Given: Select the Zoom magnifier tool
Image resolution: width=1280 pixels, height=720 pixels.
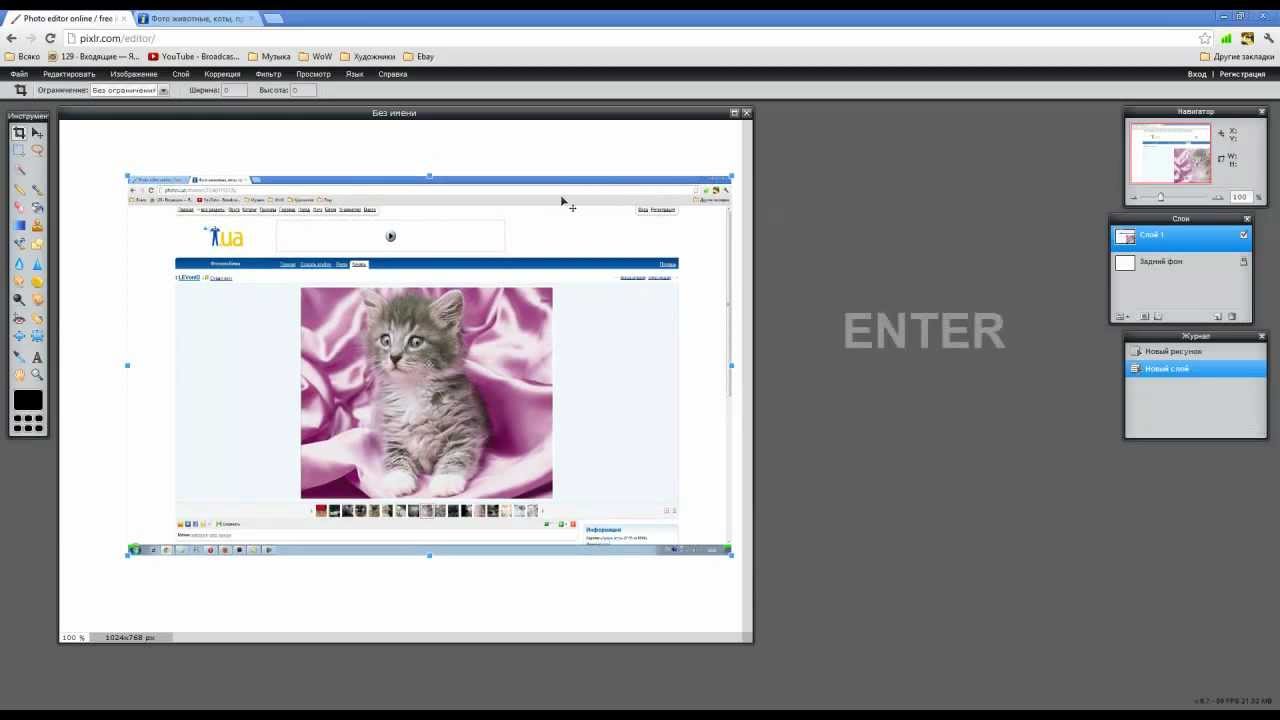Looking at the screenshot, I should pyautogui.click(x=37, y=374).
